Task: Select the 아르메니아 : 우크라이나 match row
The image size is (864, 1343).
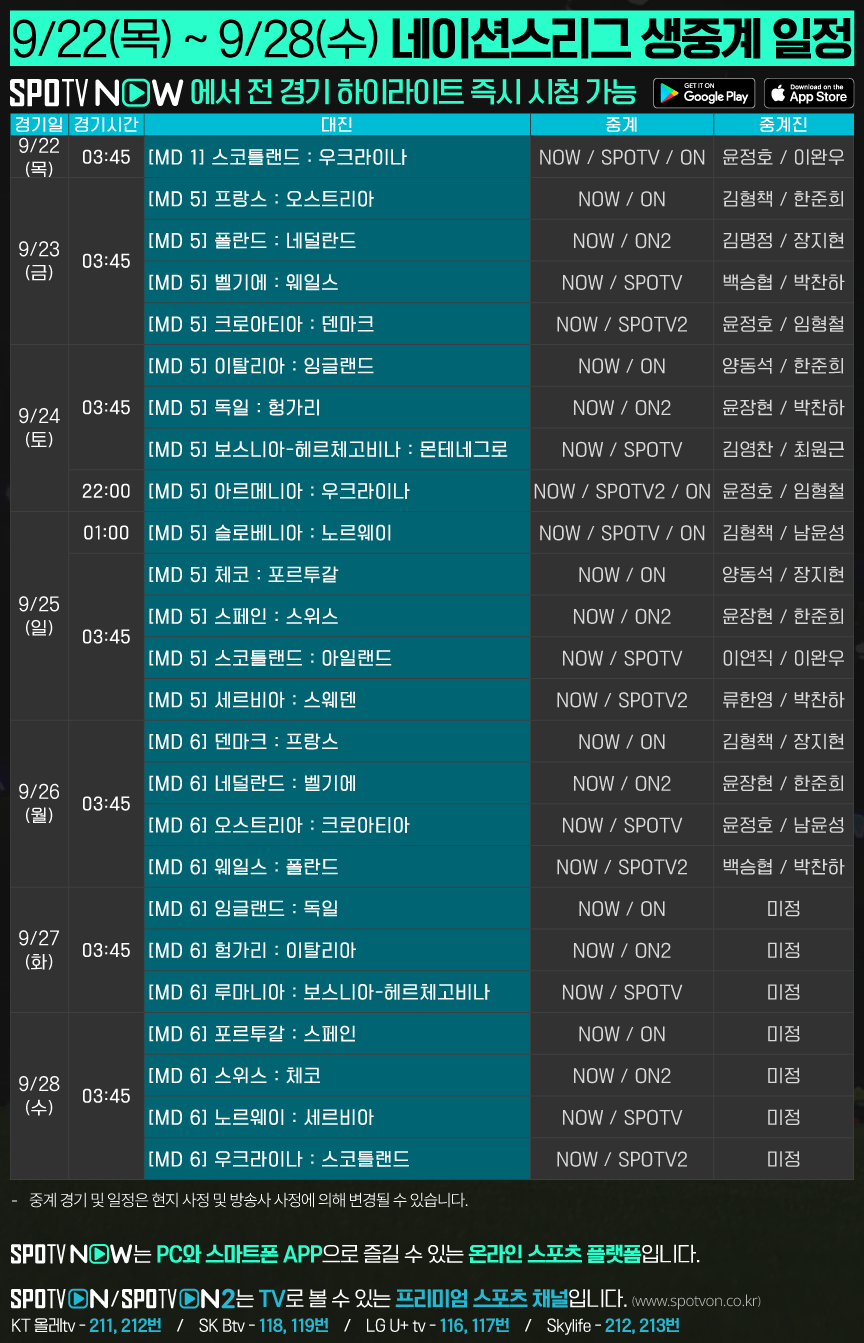Action: pyautogui.click(x=337, y=491)
